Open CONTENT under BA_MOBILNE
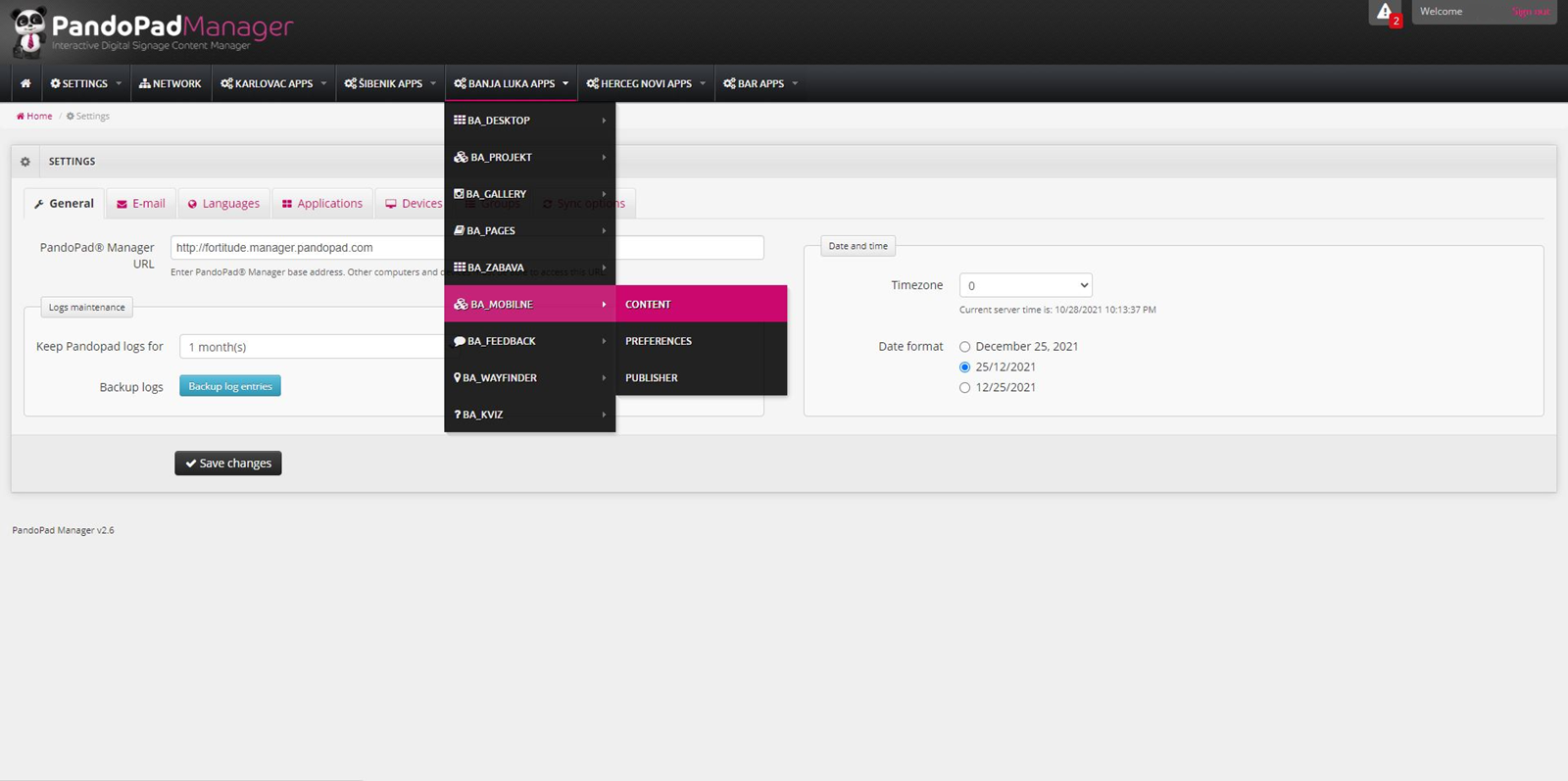Image resolution: width=1568 pixels, height=781 pixels. (x=702, y=304)
